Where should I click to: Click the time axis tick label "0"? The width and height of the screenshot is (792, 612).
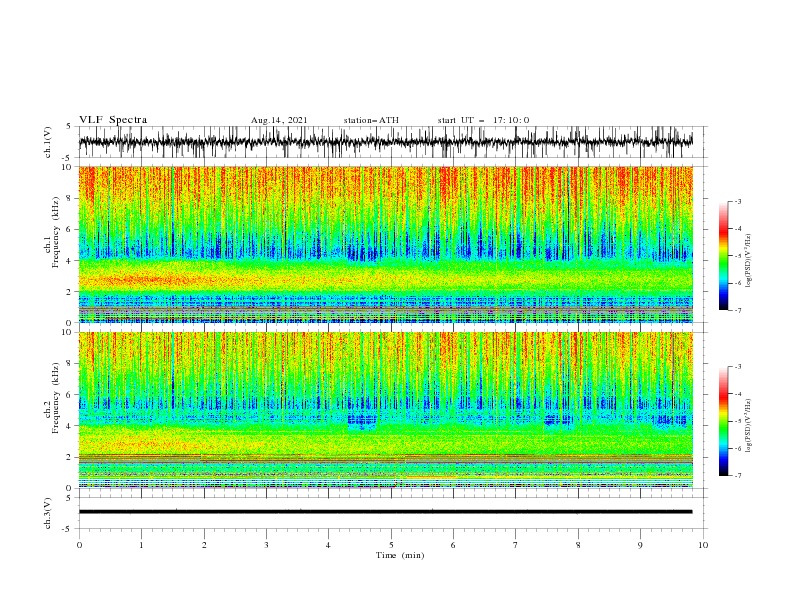point(79,545)
